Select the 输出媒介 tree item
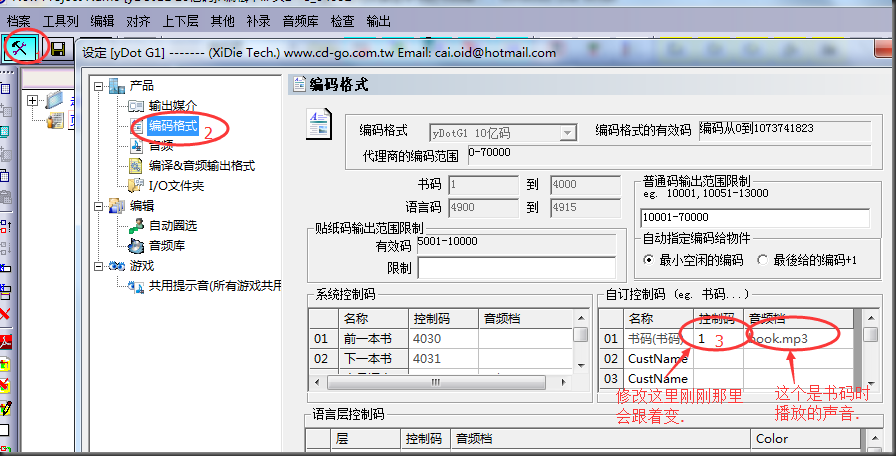The height and width of the screenshot is (456, 896). [172, 106]
